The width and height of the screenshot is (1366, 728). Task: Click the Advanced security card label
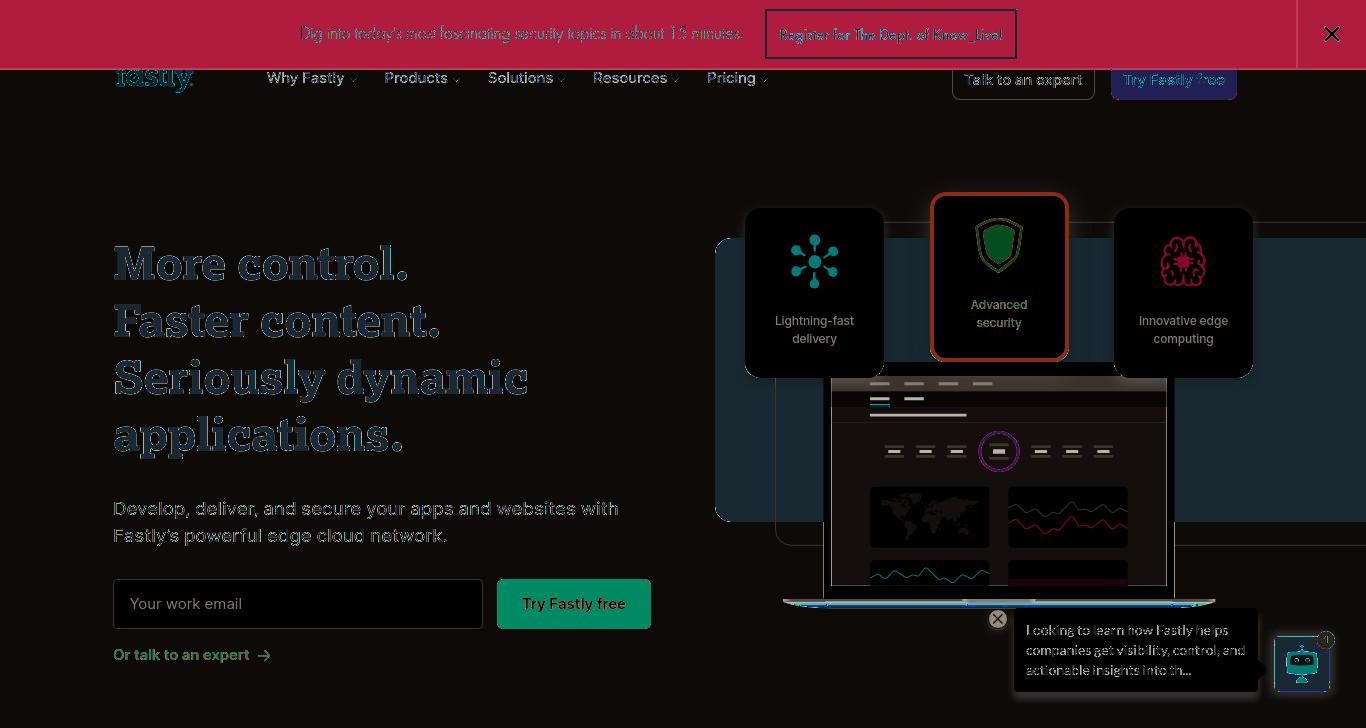(999, 314)
